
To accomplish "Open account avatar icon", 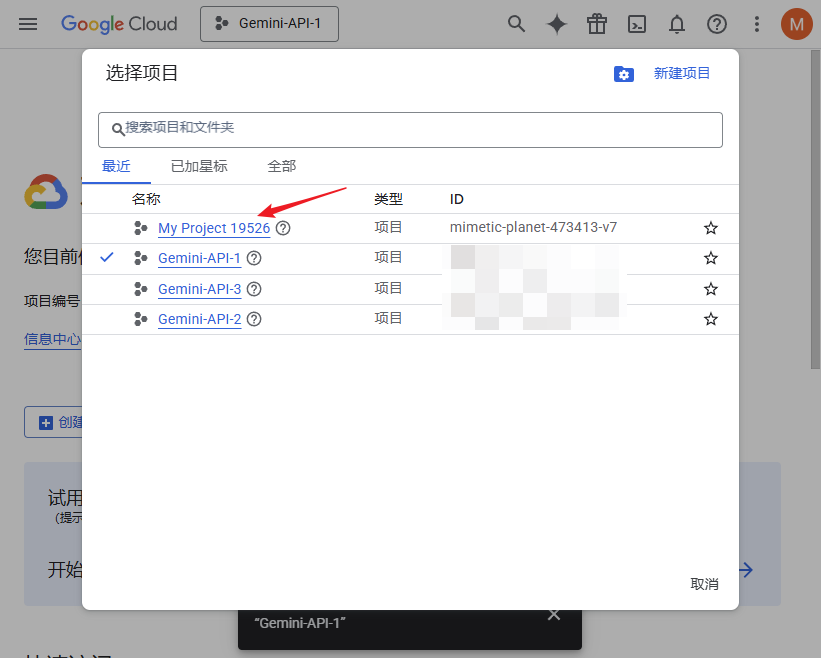I will point(796,23).
